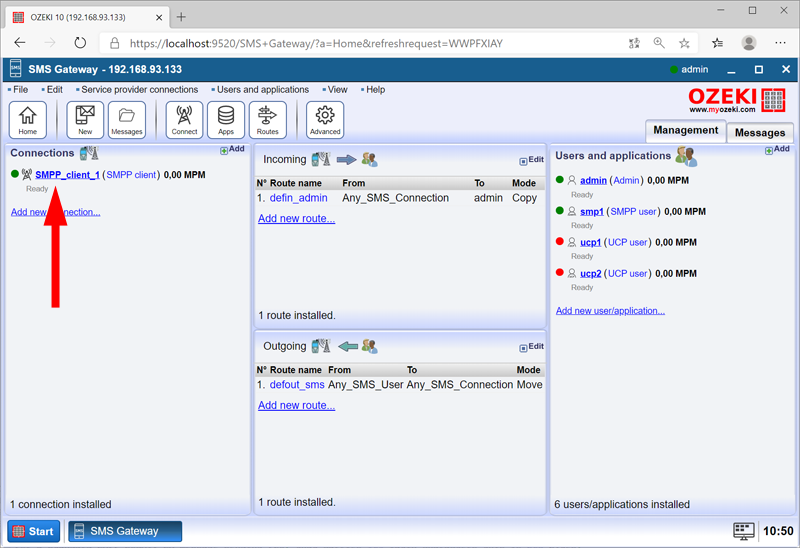The width and height of the screenshot is (800, 548).
Task: Close the OZEKI 10 browser tab
Action: pyautogui.click(x=159, y=17)
